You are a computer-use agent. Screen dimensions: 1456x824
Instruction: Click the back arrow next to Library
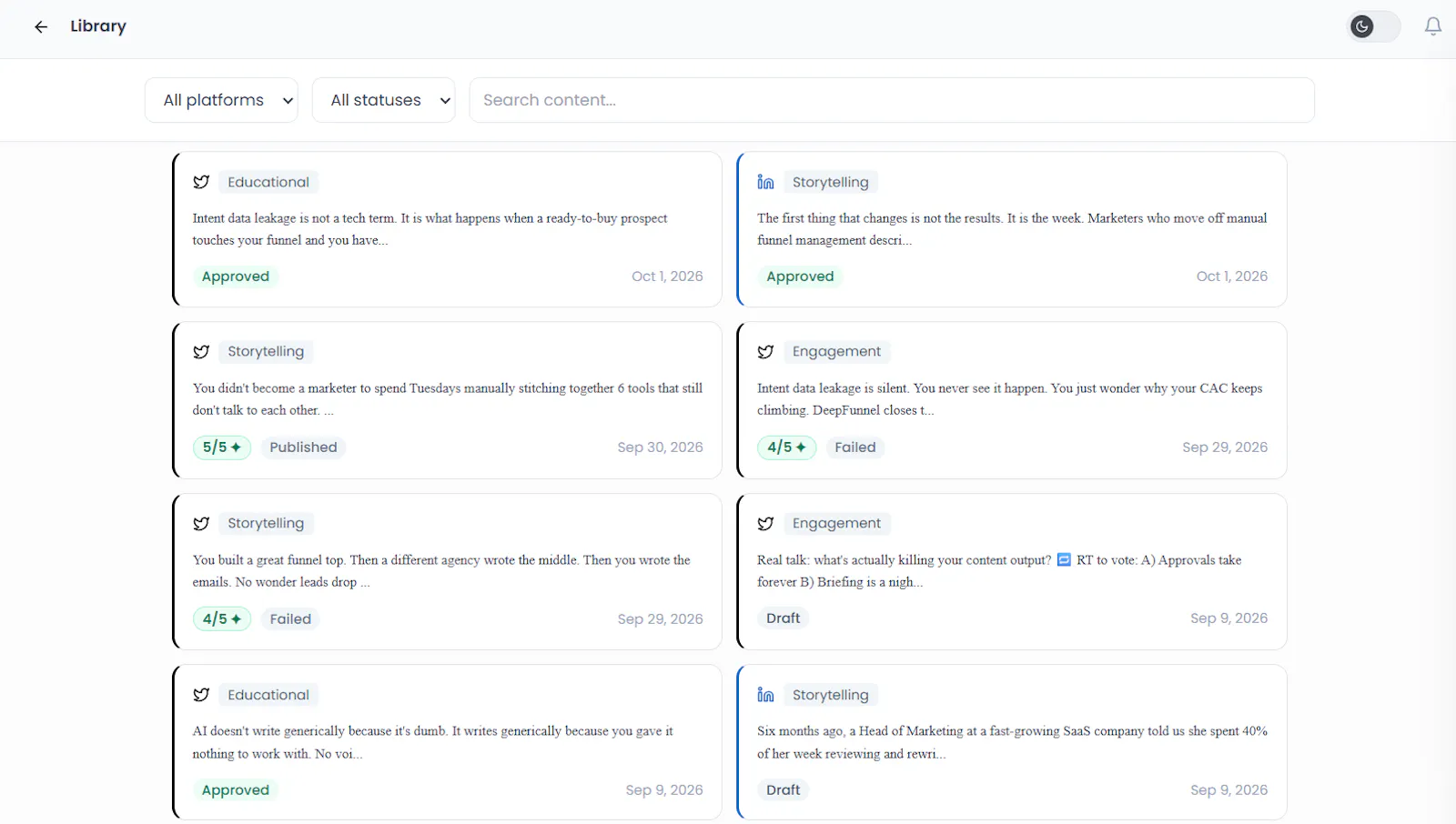coord(41,27)
